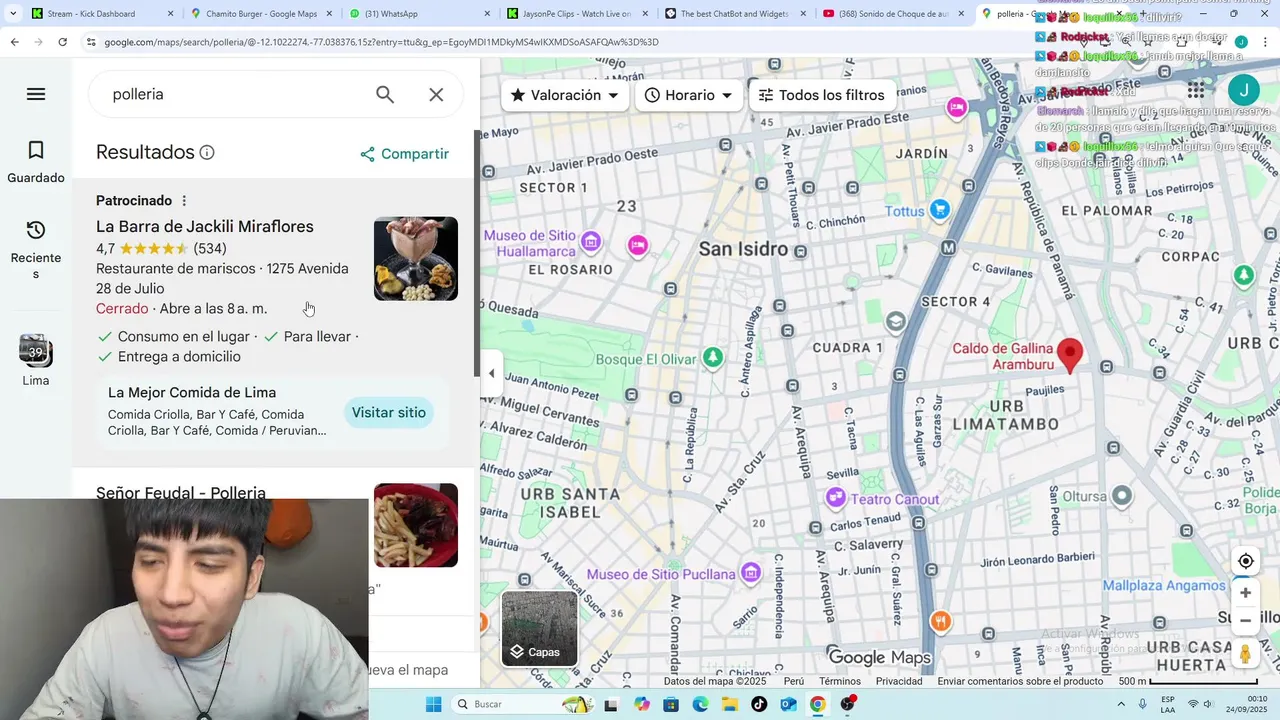
Task: Collapse the side panel arrow
Action: [491, 373]
